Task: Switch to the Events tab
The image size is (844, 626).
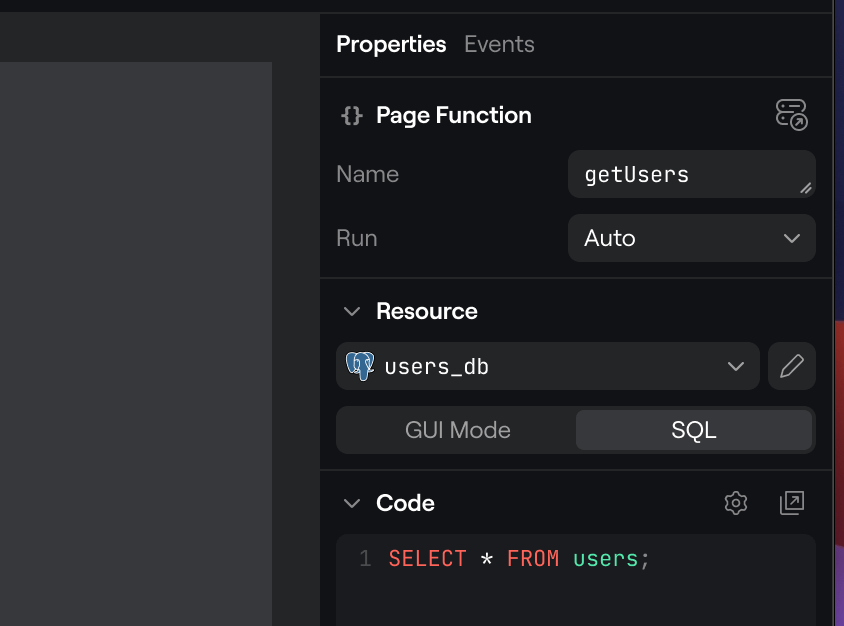Action: 499,44
